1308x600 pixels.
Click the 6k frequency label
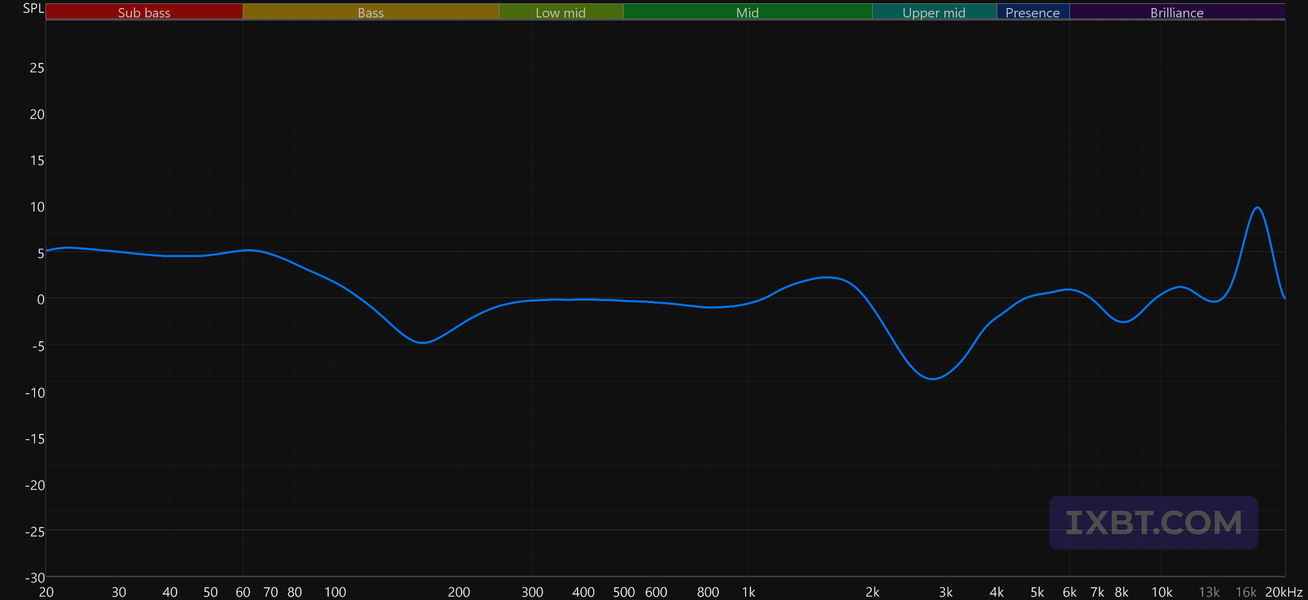(x=1070, y=592)
